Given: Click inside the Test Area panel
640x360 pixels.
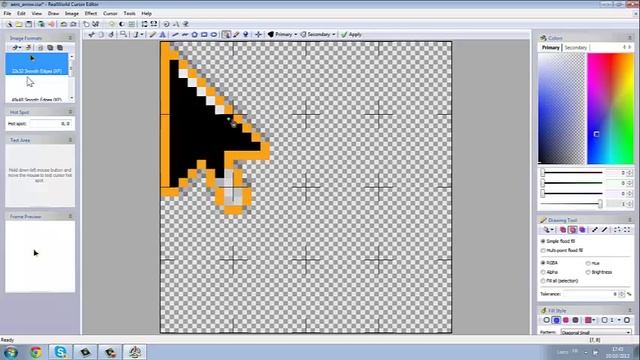Looking at the screenshot, I should (40, 176).
